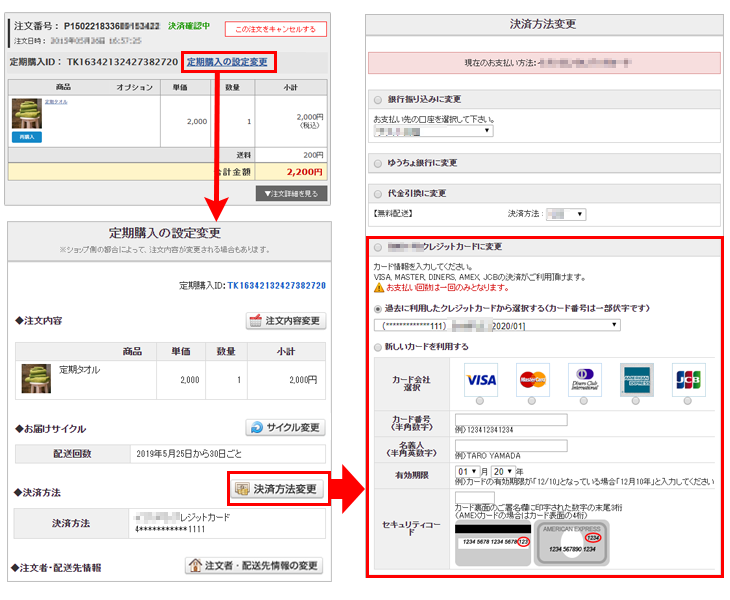Image resolution: width=730 pixels, height=600 pixels.
Task: Open the お支払い先の口座 bank account dropdown
Action: click(x=433, y=131)
